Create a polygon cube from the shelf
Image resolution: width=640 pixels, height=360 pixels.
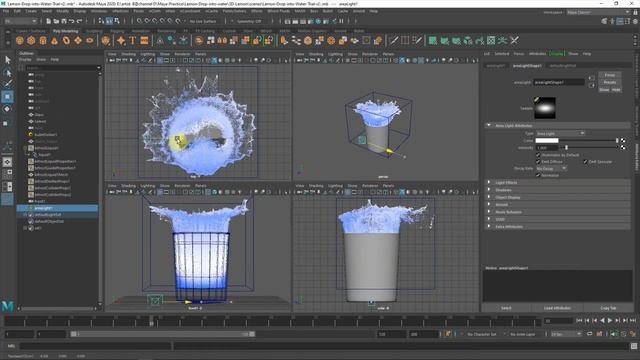(x=31, y=40)
